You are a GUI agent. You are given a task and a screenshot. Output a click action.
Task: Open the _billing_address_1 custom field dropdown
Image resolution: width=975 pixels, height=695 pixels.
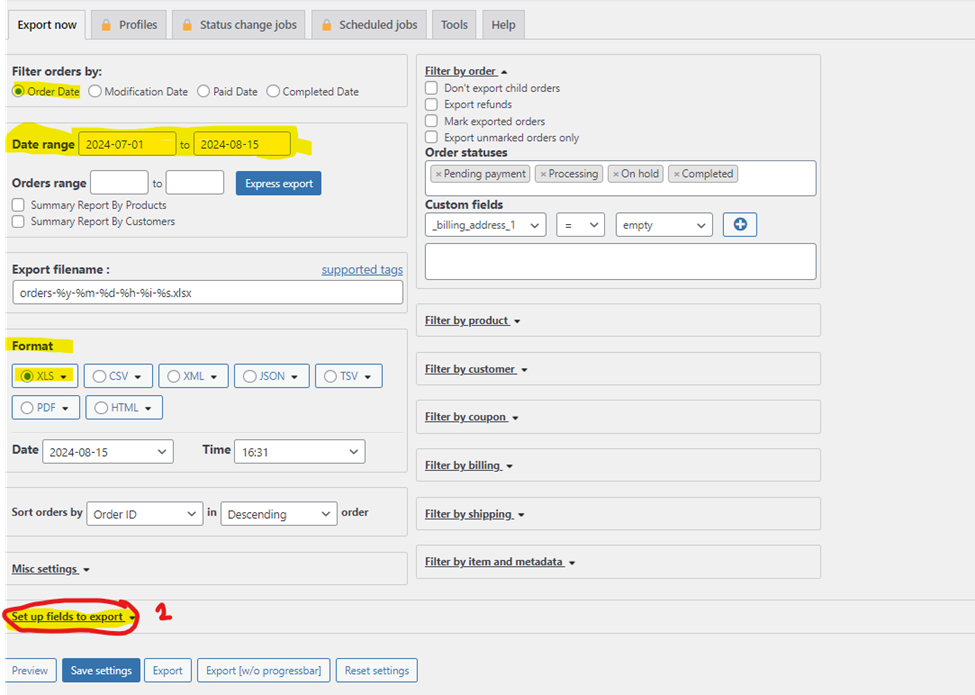coord(485,225)
